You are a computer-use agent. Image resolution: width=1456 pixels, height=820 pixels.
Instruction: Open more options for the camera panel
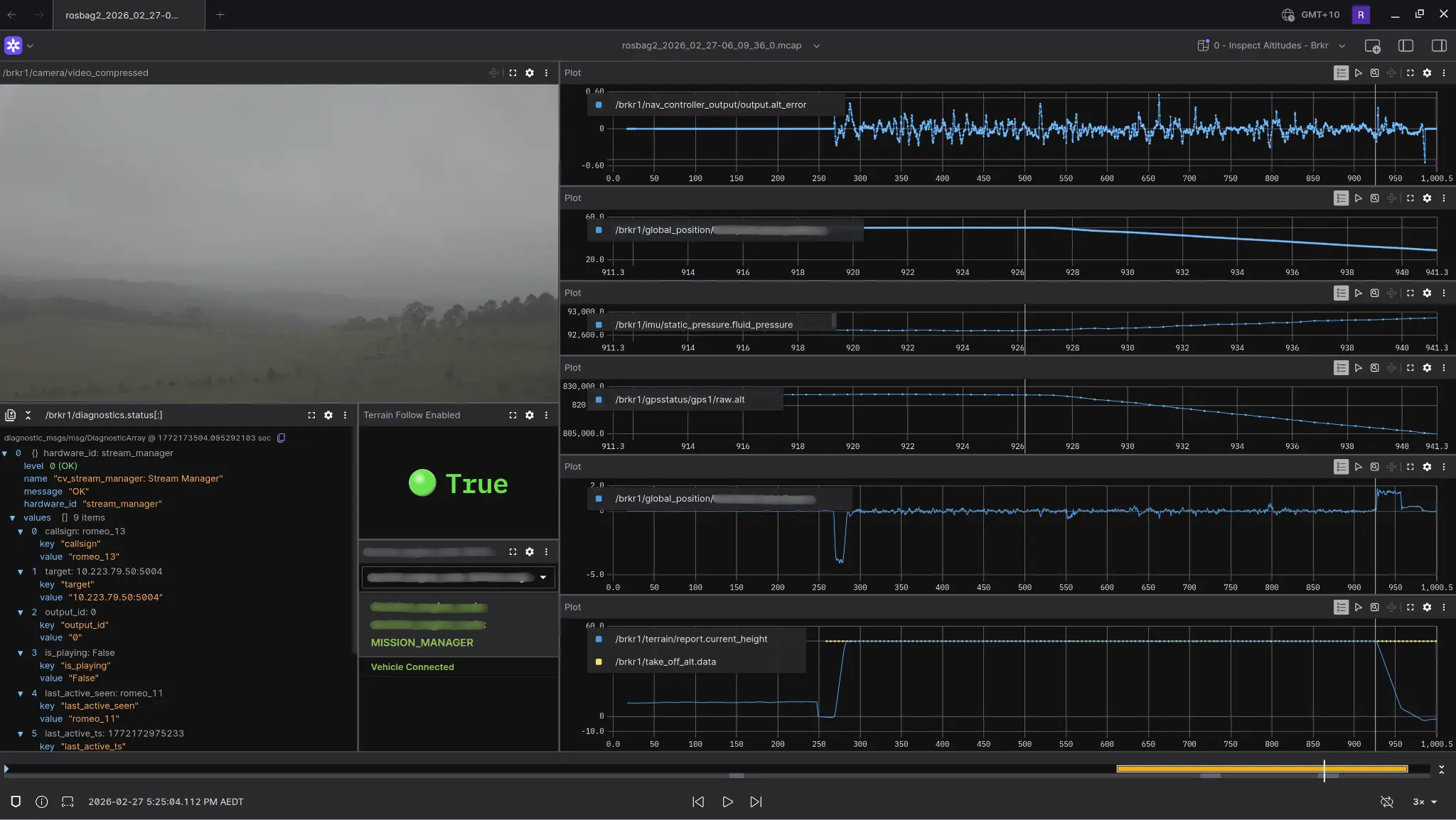(546, 73)
